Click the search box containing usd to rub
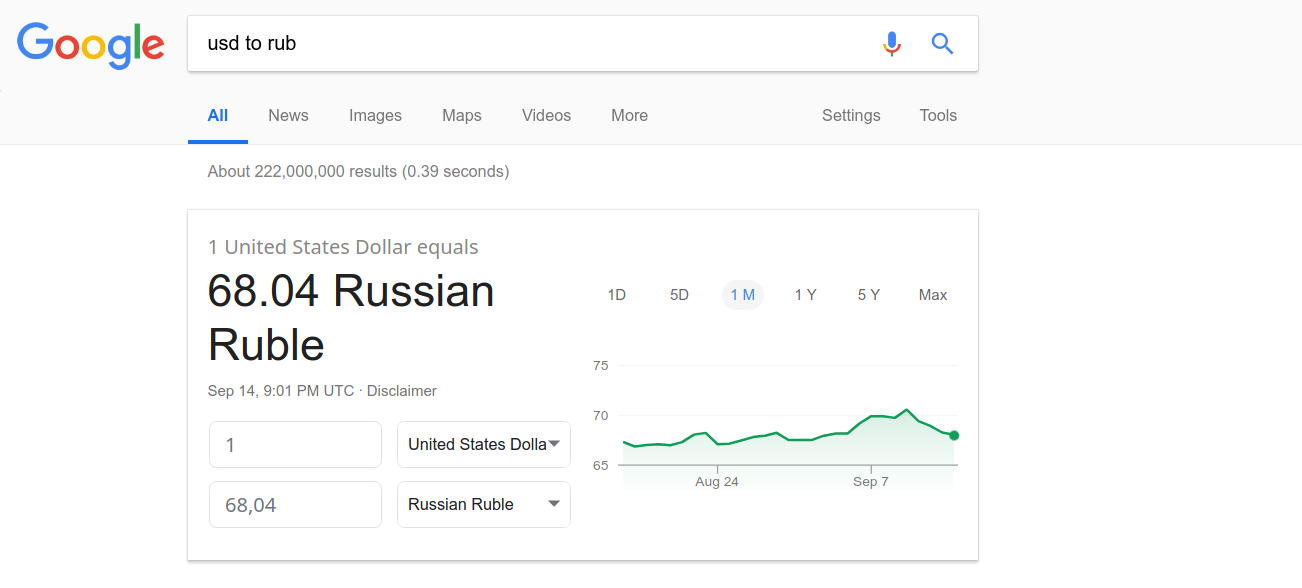1302x588 pixels. pyautogui.click(x=530, y=44)
